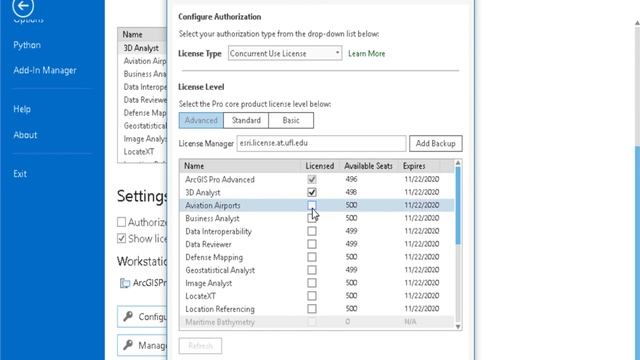
Task: Open the Learn More link
Action: (x=367, y=53)
